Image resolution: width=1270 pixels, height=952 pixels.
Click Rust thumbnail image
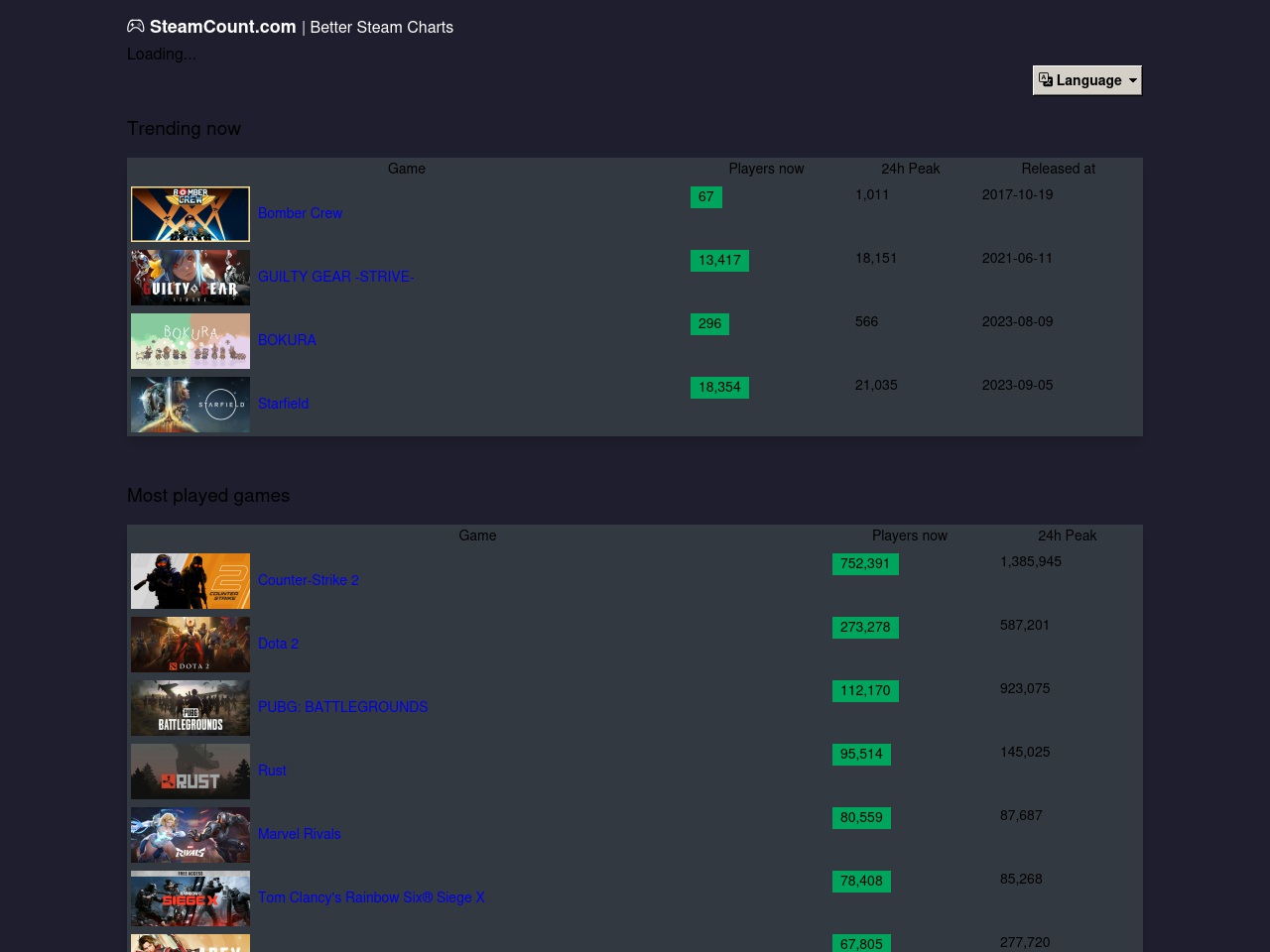[x=190, y=772]
